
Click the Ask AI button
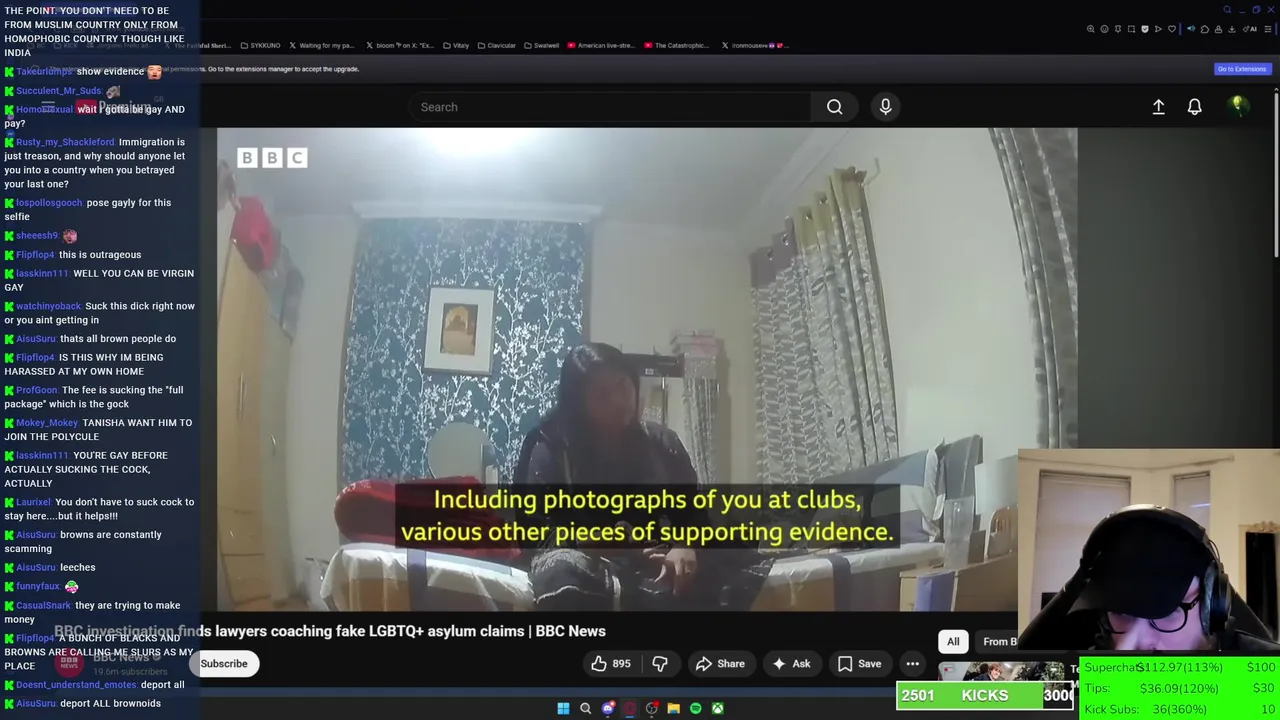[791, 664]
